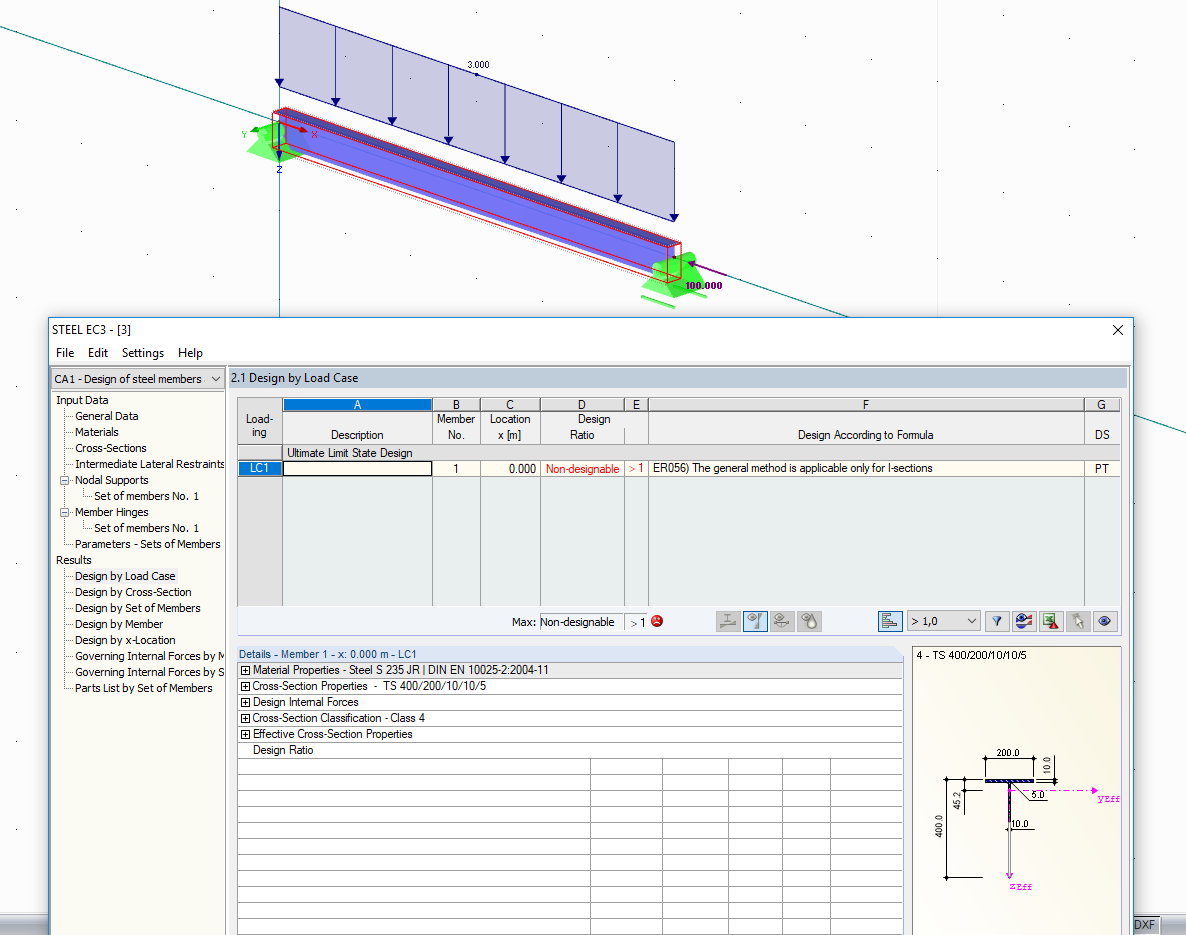
Task: Select the LC1 loading cell
Action: coord(259,468)
